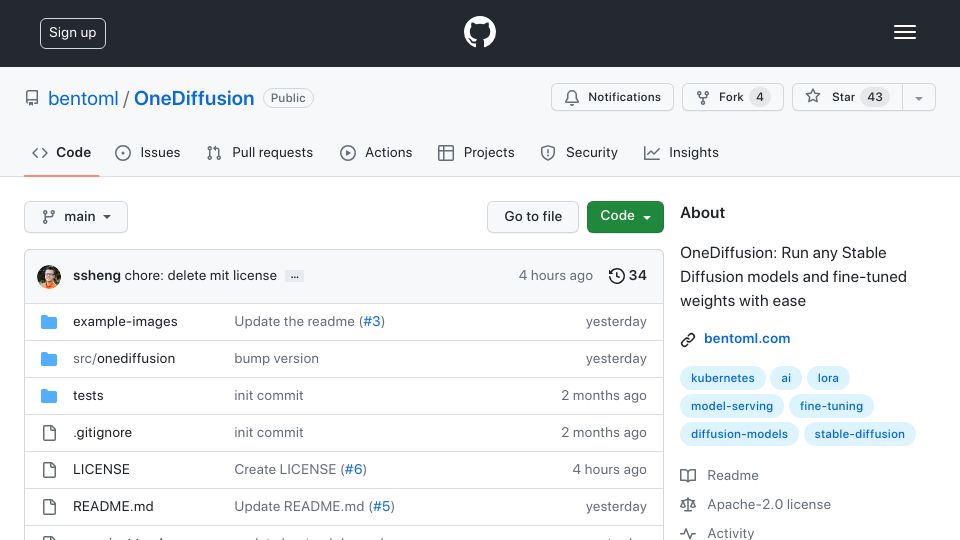
Task: Open the ssheng author link
Action: point(97,276)
